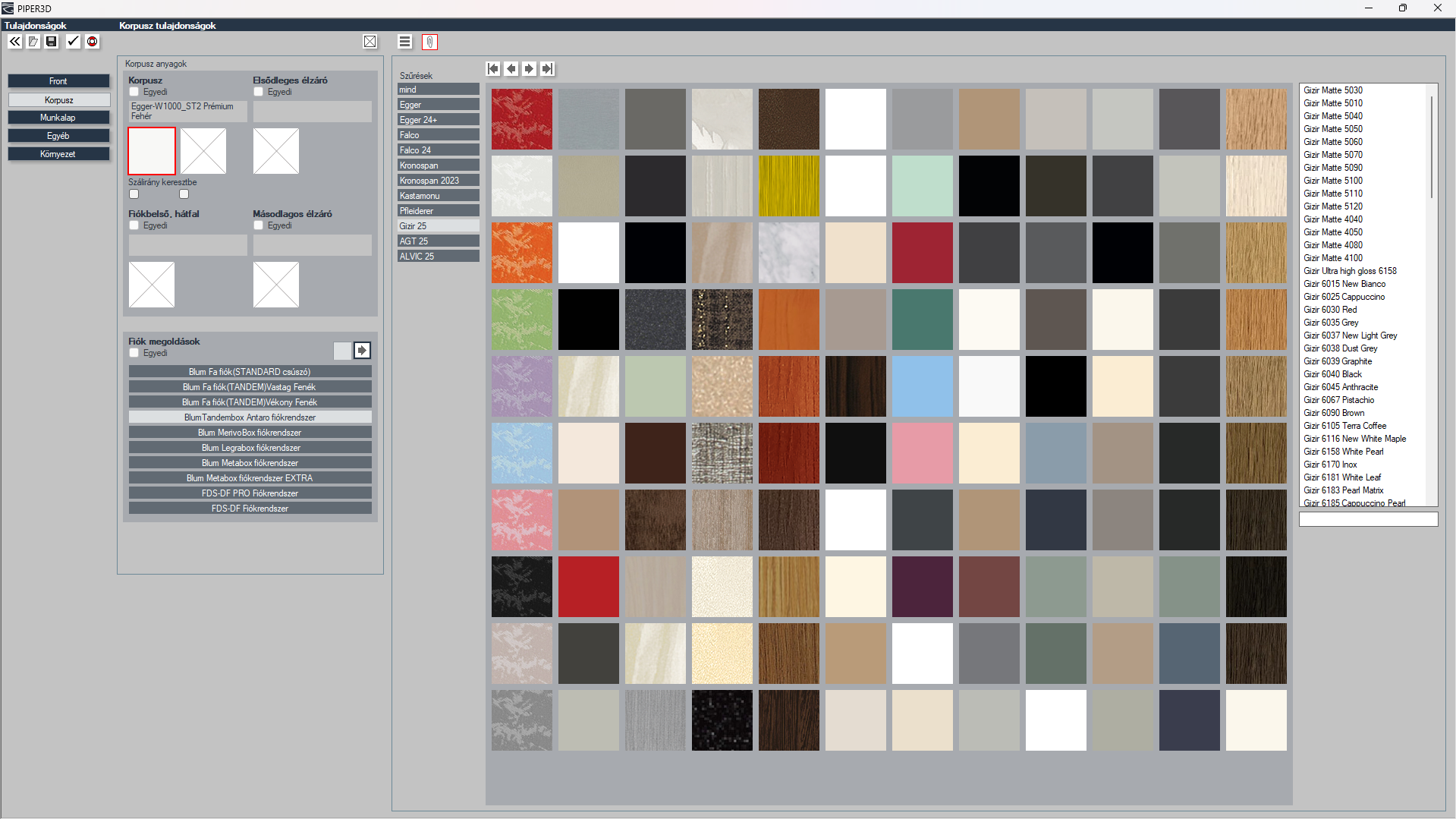This screenshot has width=1456, height=819.
Task: Open the hamburger list view icon
Action: coord(405,42)
